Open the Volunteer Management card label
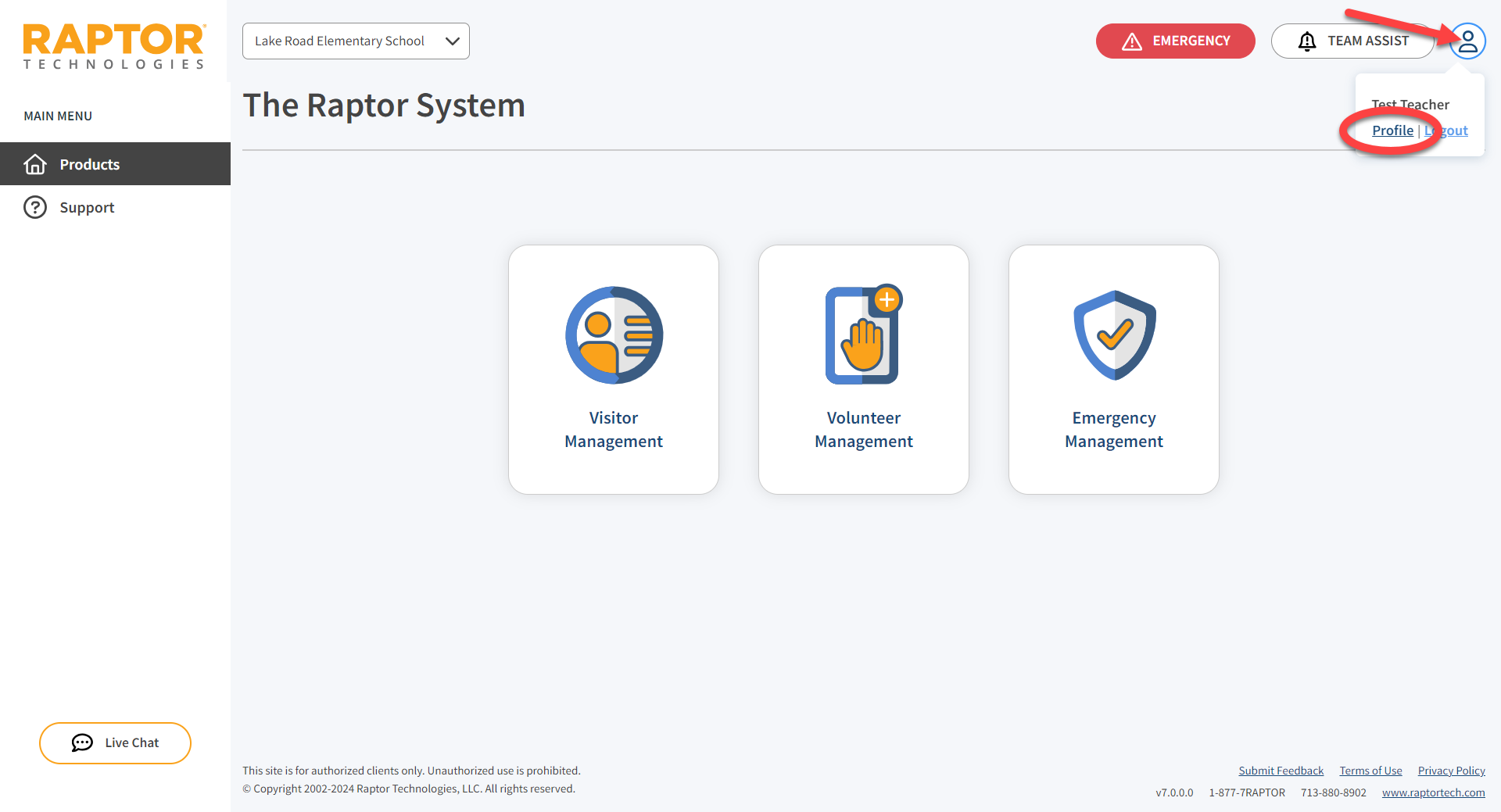The image size is (1501, 812). pyautogui.click(x=864, y=430)
